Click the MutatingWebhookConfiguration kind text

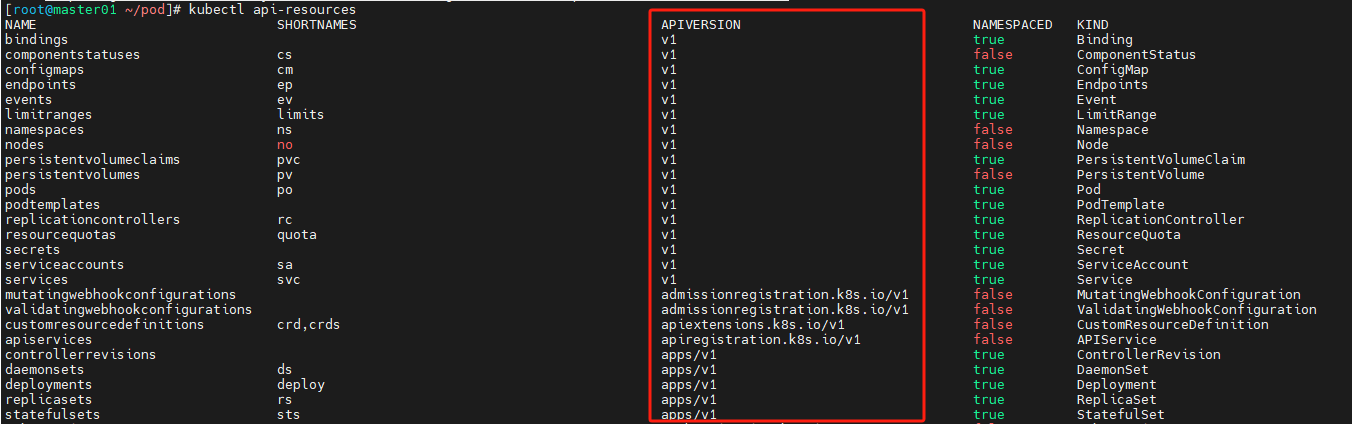click(1189, 294)
